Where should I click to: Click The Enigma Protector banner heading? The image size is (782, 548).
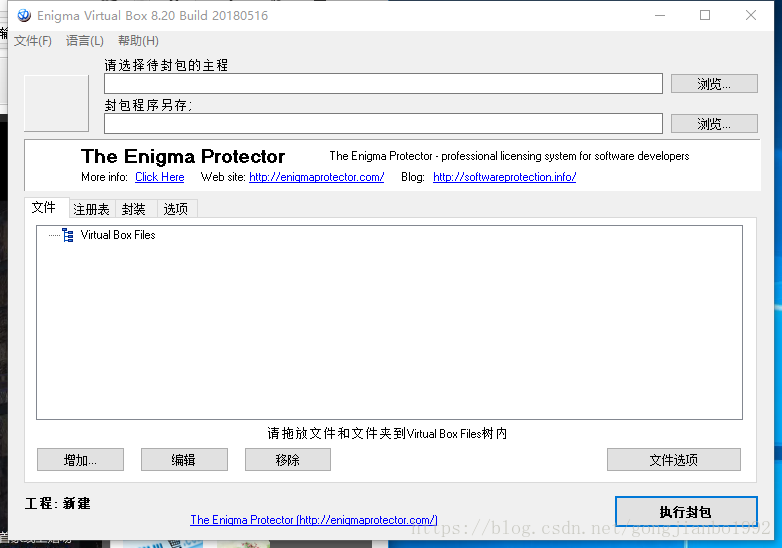[183, 156]
